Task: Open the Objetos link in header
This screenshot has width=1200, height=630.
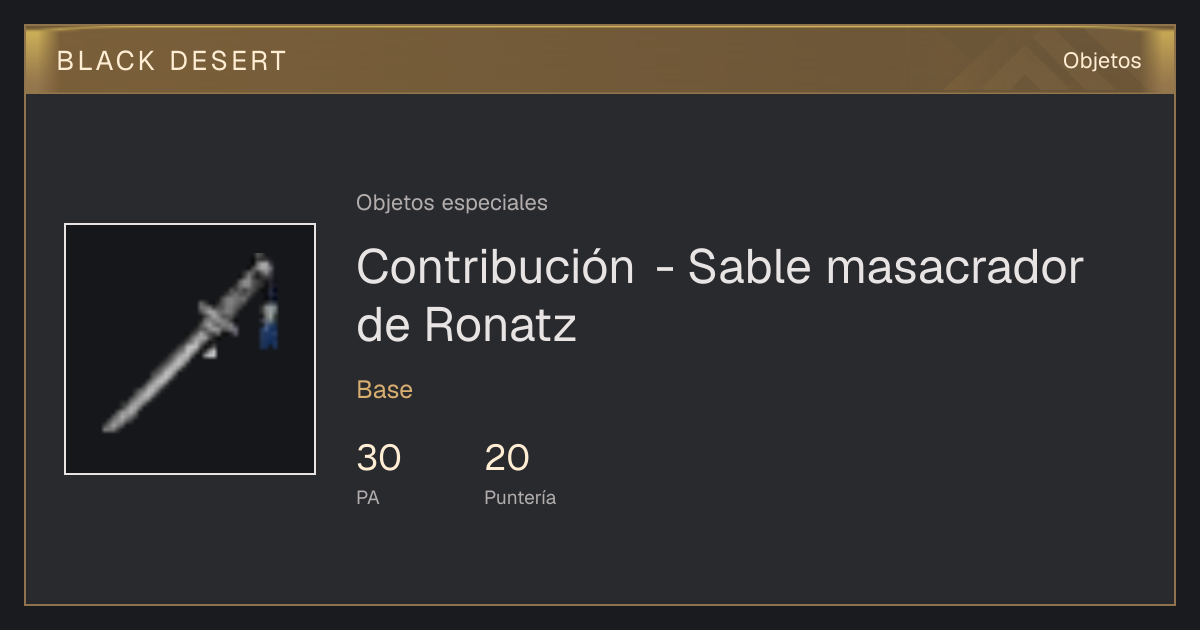Action: tap(1102, 61)
